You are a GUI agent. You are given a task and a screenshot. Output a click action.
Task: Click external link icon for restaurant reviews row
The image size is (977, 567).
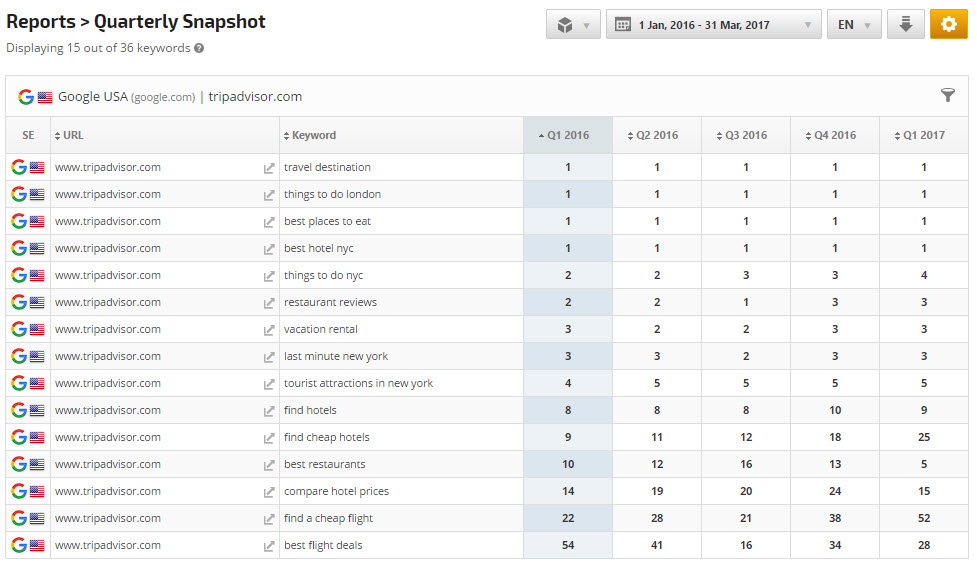(268, 303)
